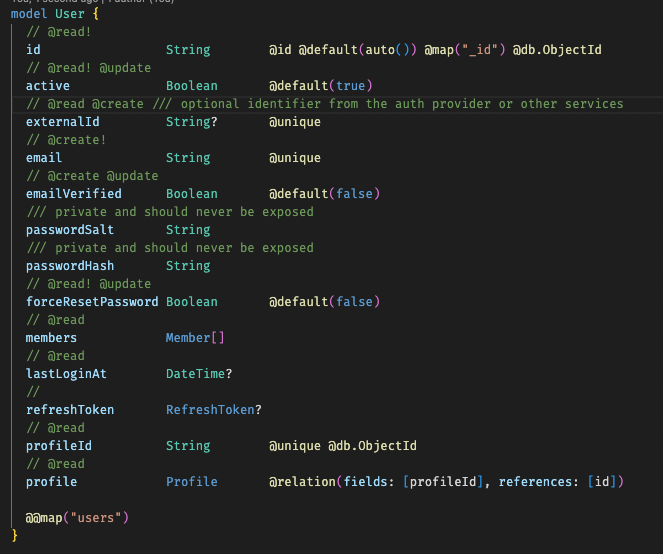Click the 'String' type of passwordSalt
The image size is (663, 554).
(188, 230)
